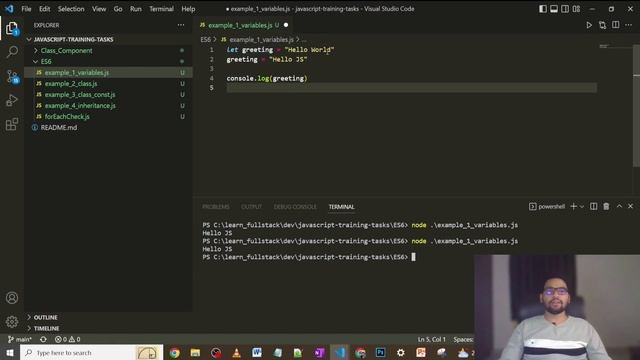
Task: Open the Run menu
Action: (136, 9)
